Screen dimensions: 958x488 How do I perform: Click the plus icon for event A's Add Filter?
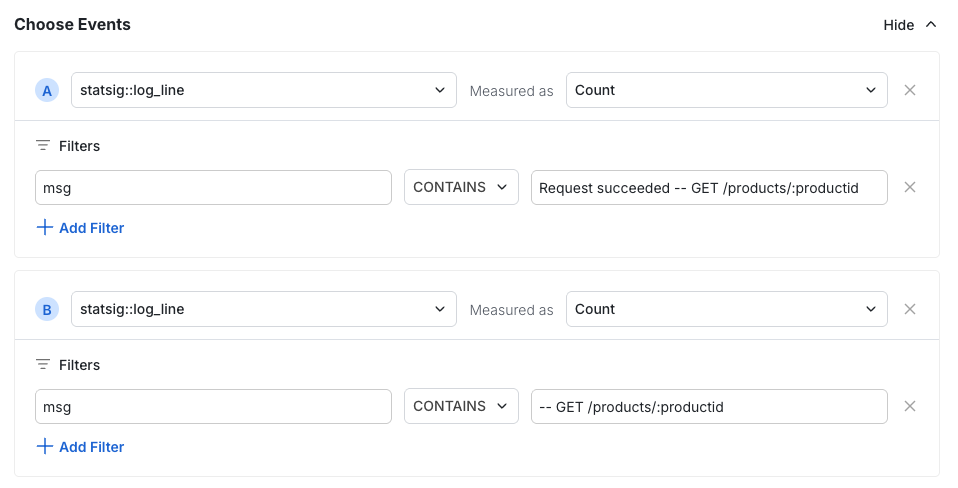(44, 227)
